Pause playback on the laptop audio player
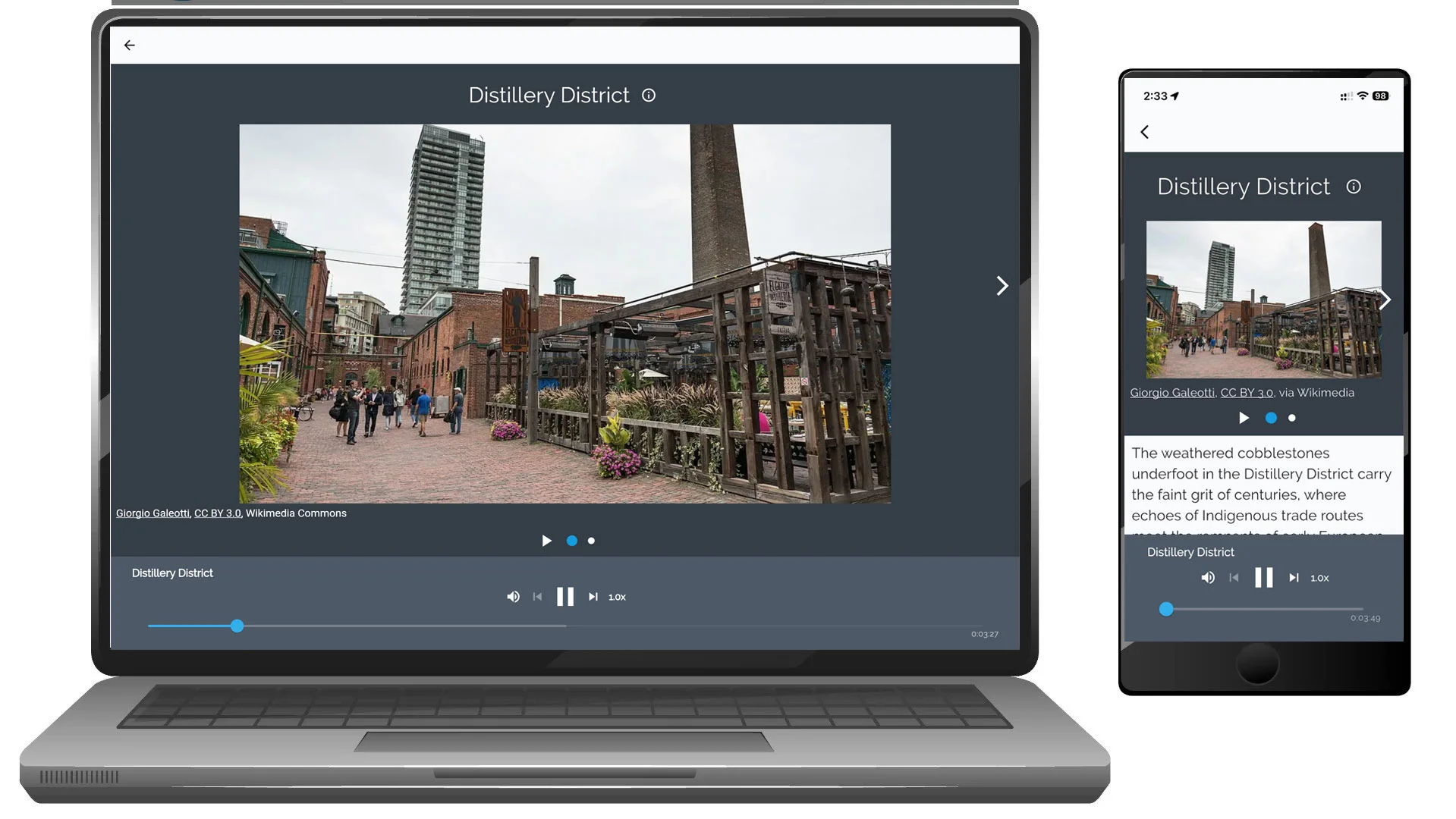 coord(565,597)
